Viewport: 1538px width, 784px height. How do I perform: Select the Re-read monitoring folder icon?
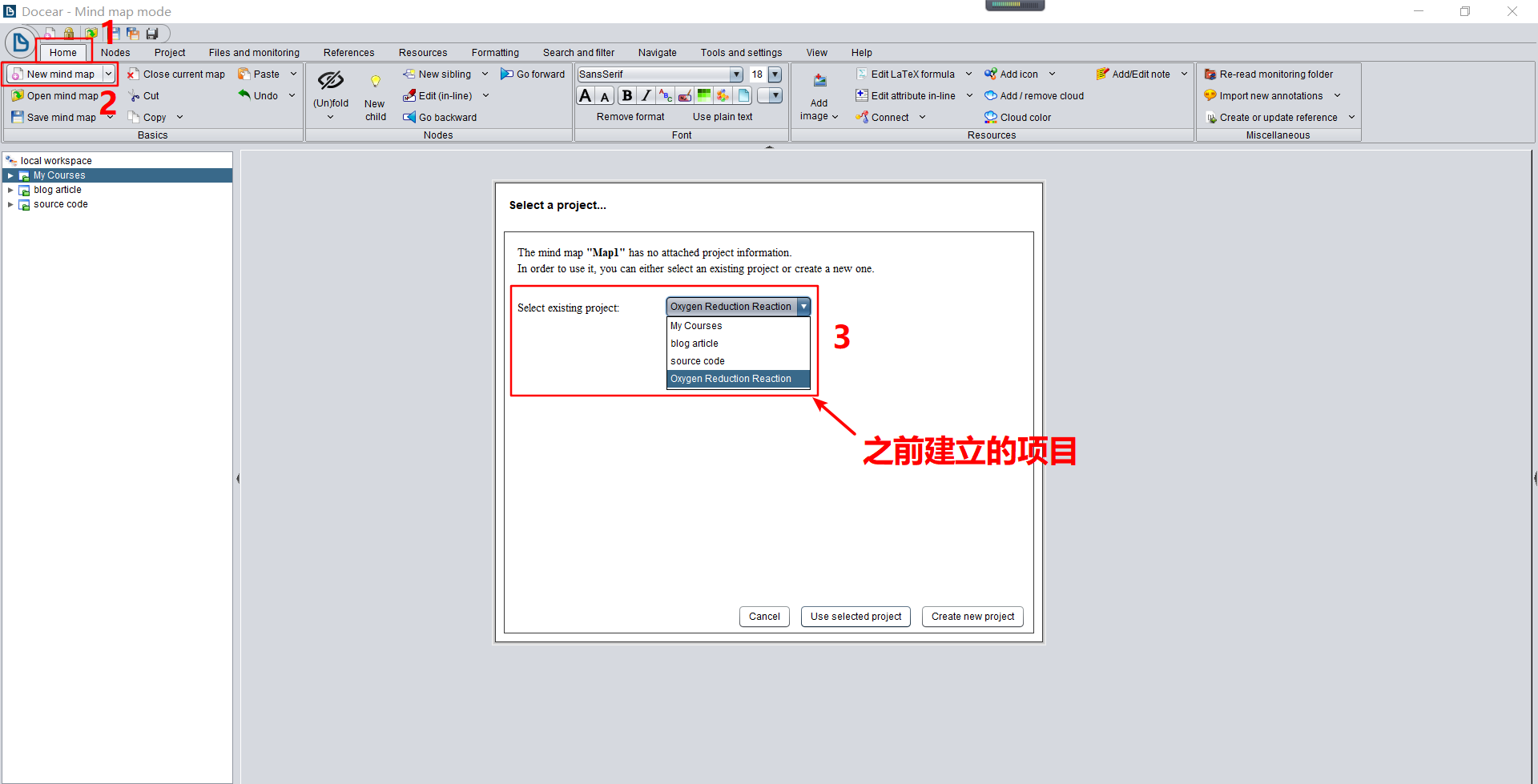click(1210, 74)
